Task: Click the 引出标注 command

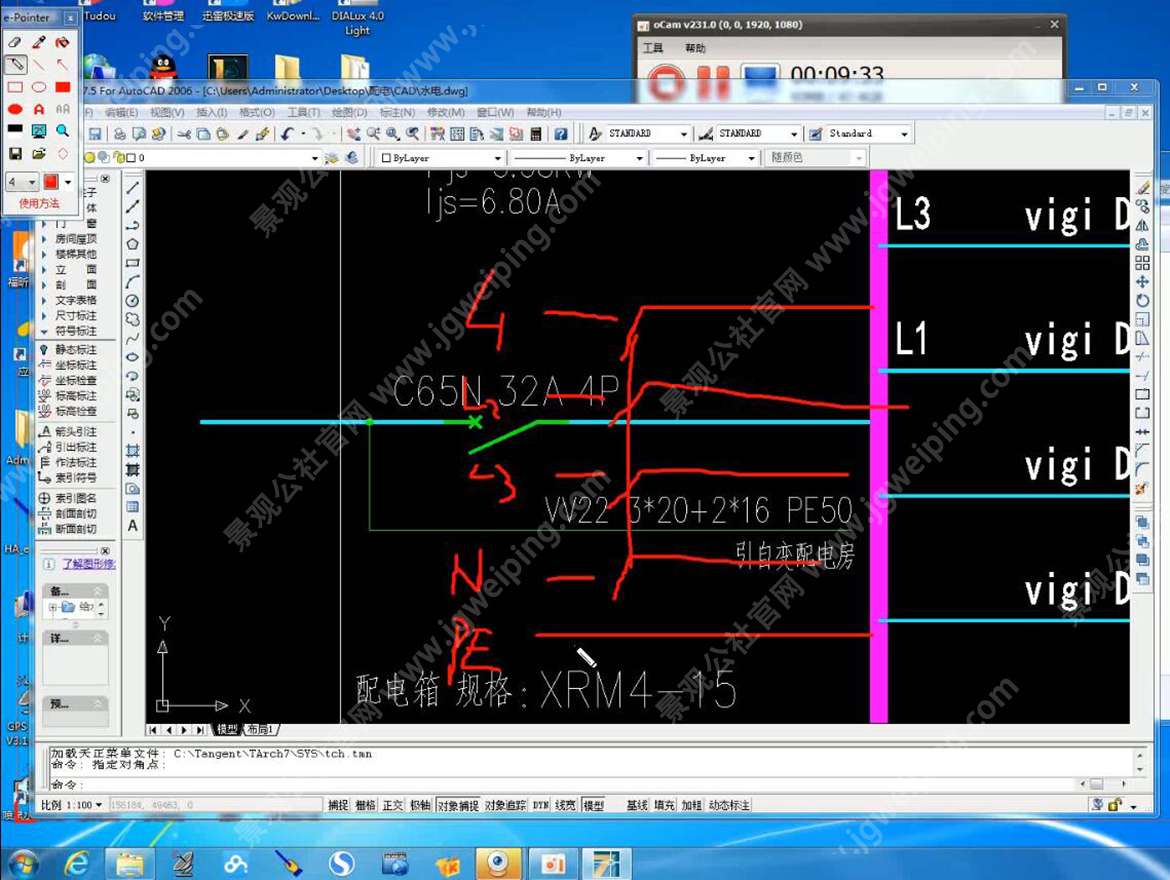Action: click(69, 447)
